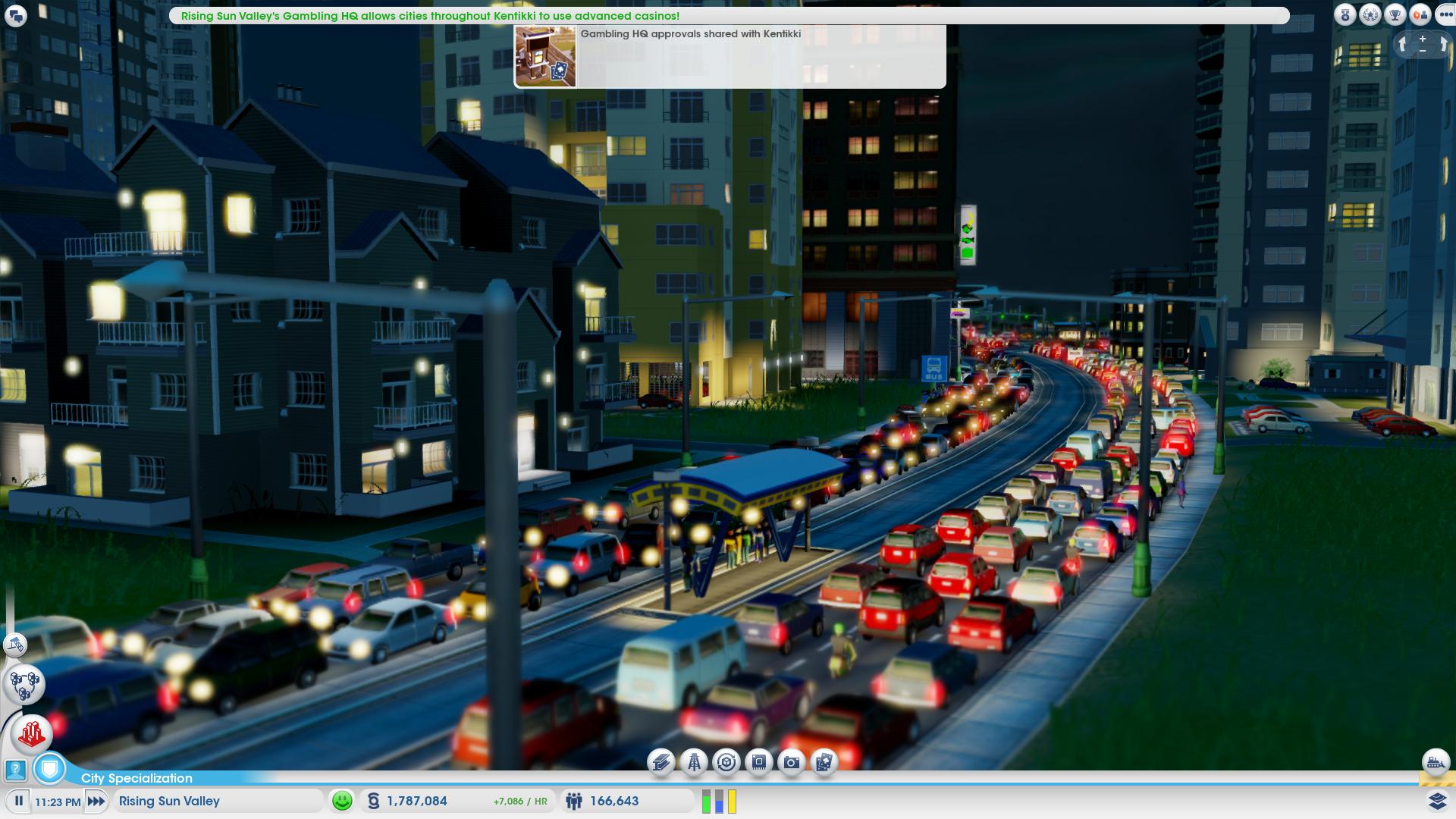Click the +7,086 / HR income rate

coord(520,802)
